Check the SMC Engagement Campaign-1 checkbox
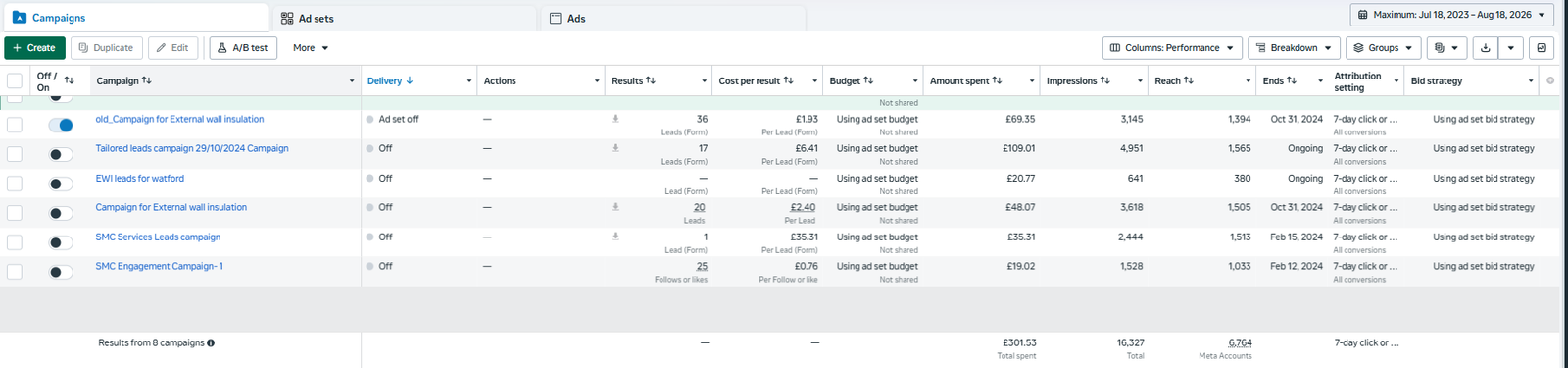The width and height of the screenshot is (1568, 368). (15, 272)
